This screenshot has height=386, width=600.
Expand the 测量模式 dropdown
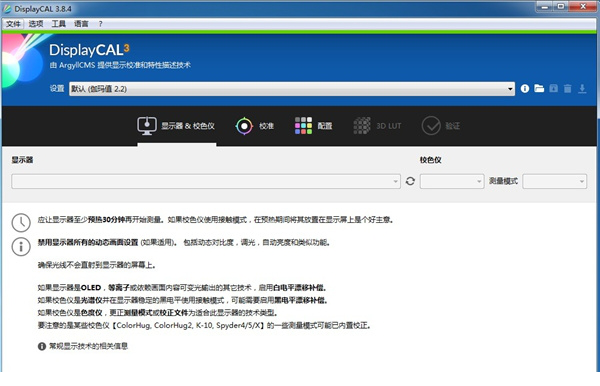(554, 181)
